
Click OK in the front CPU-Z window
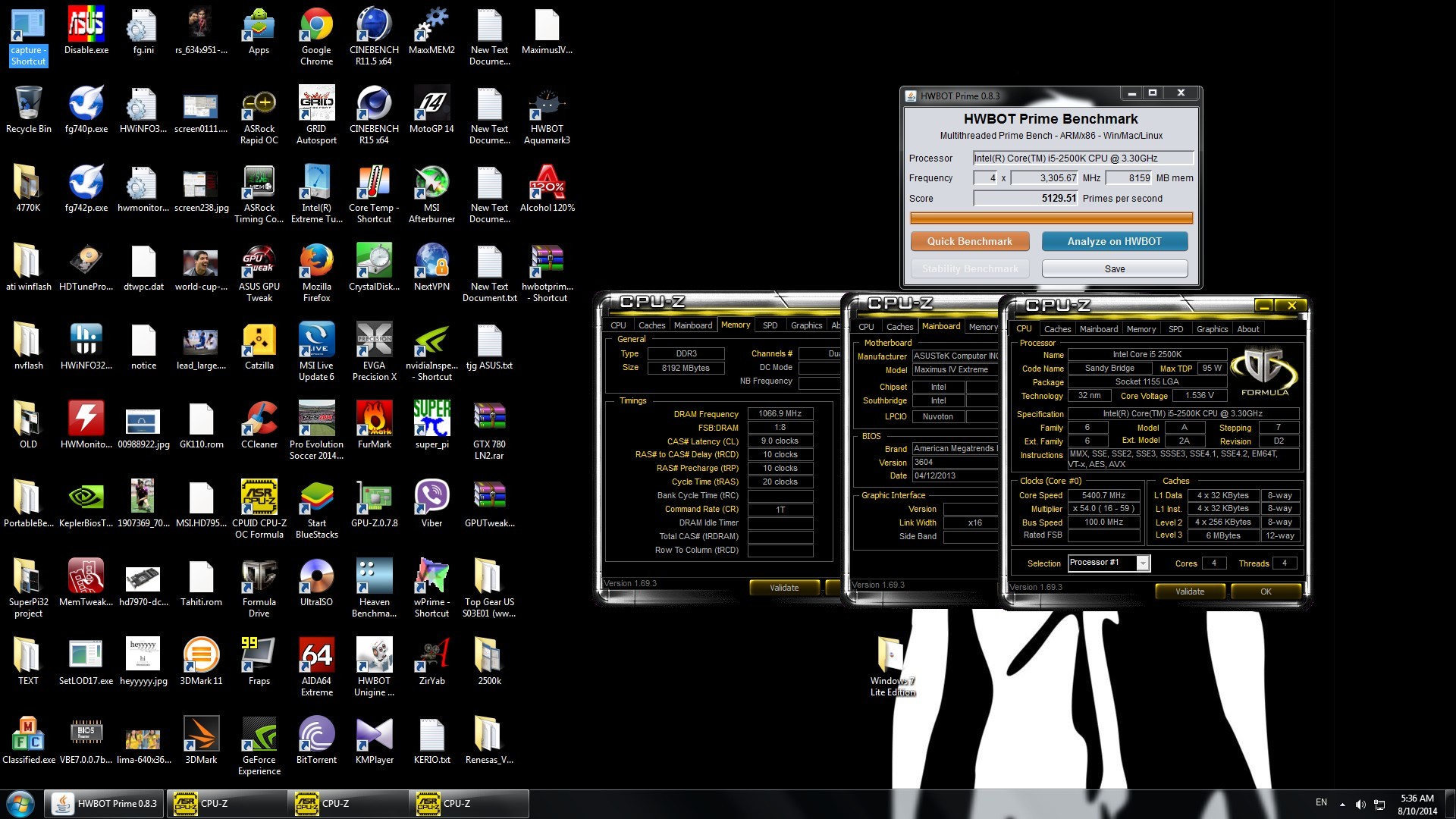pyautogui.click(x=1266, y=591)
